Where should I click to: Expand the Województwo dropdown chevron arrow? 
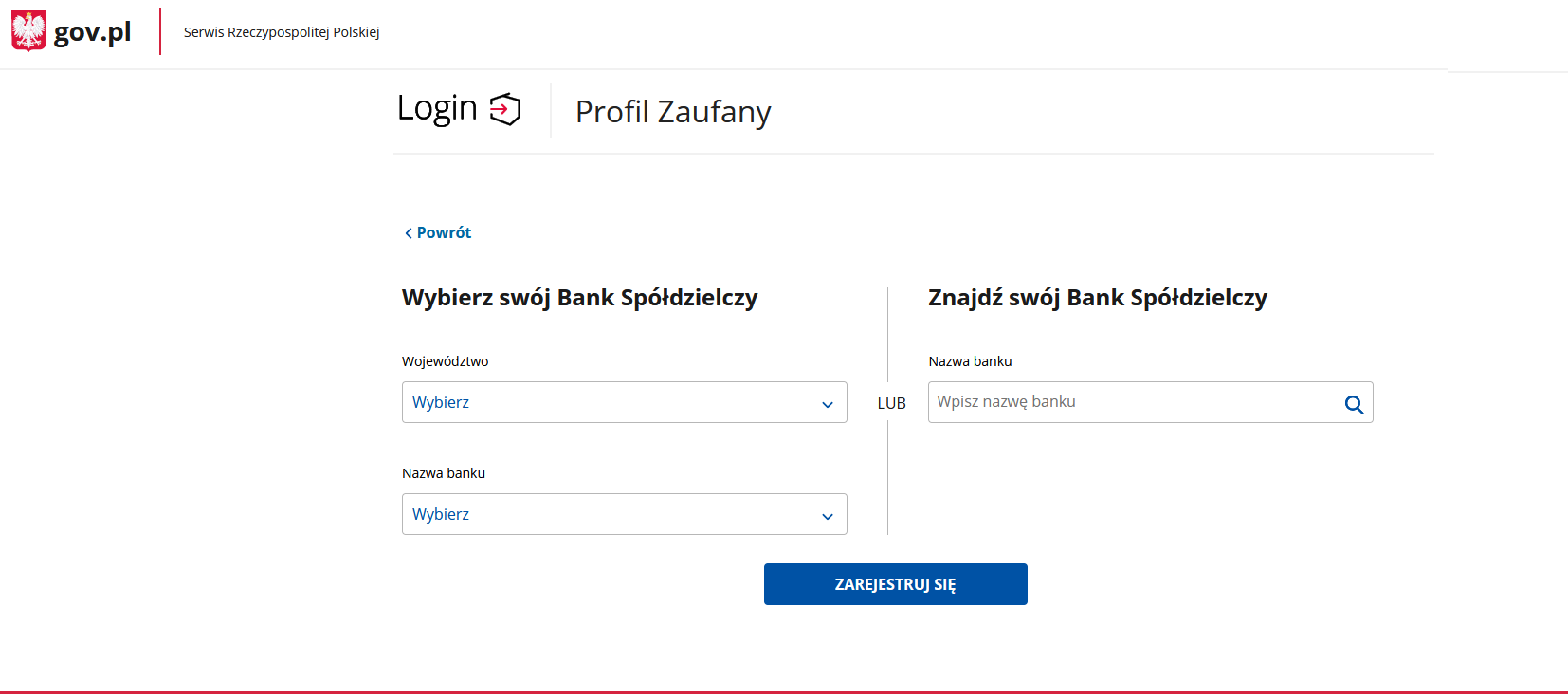[828, 405]
